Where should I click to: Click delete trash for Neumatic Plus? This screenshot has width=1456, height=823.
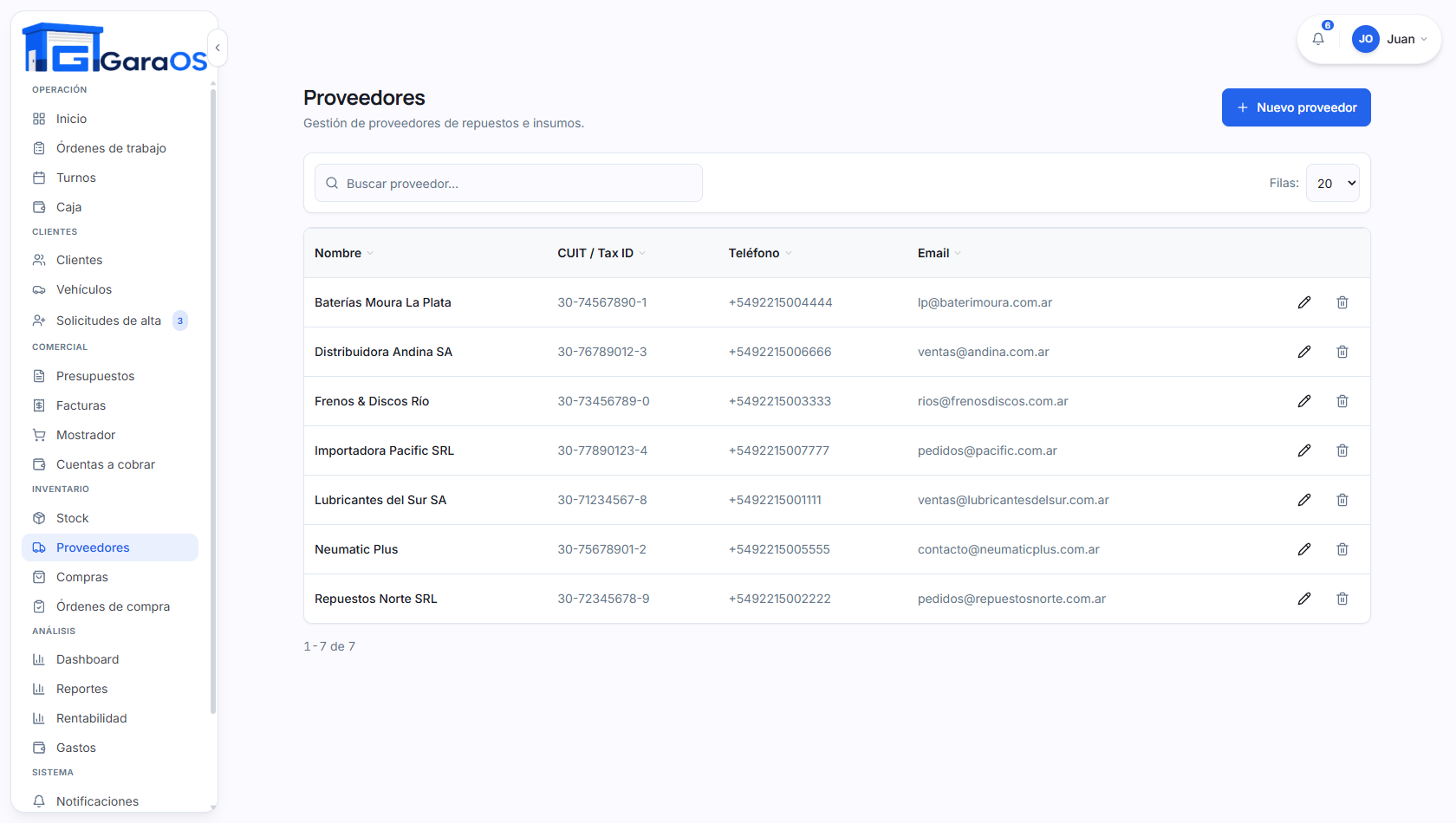(x=1342, y=549)
